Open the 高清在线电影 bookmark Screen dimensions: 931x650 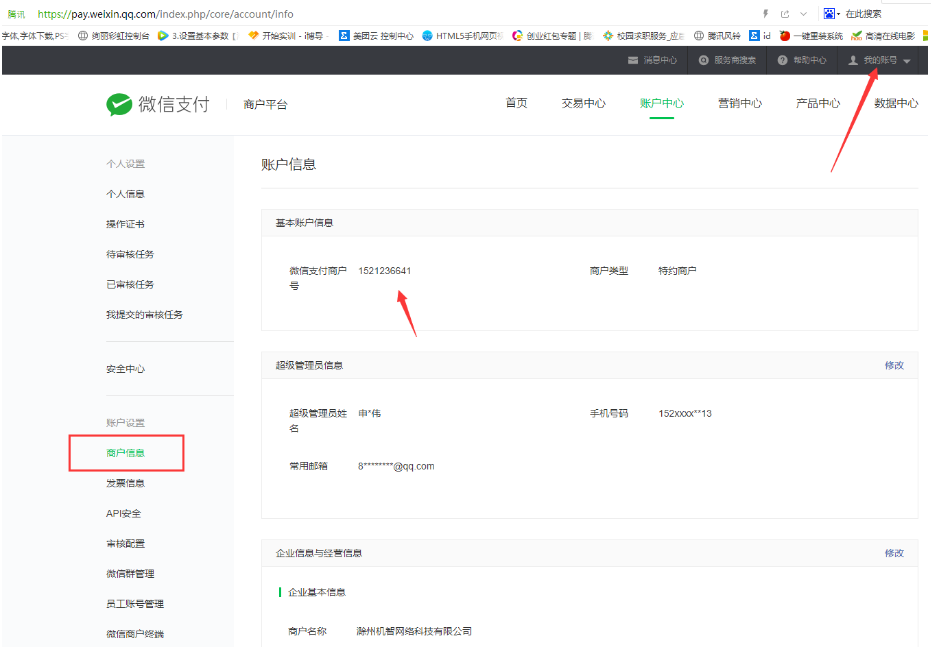click(x=883, y=36)
